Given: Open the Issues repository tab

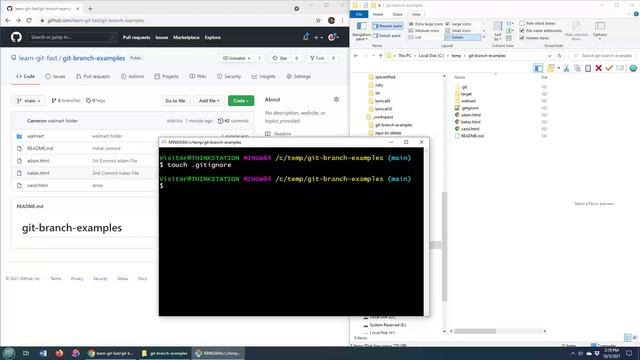Looking at the screenshot, I should point(55,76).
